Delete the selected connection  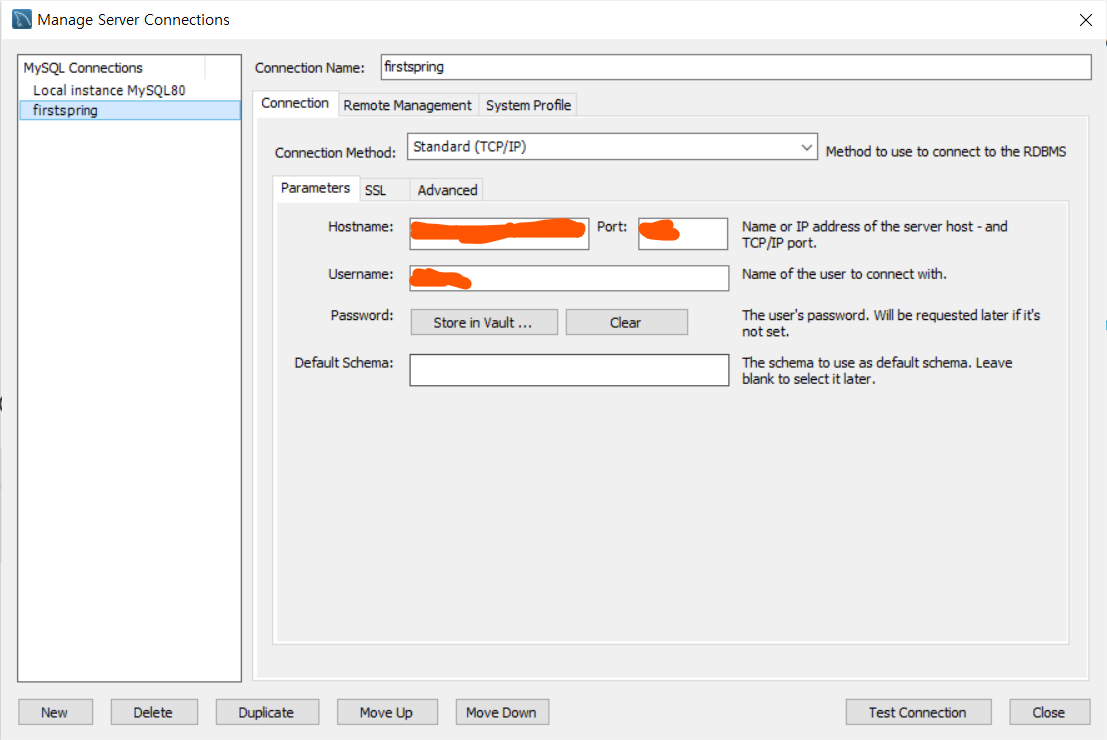click(x=154, y=712)
